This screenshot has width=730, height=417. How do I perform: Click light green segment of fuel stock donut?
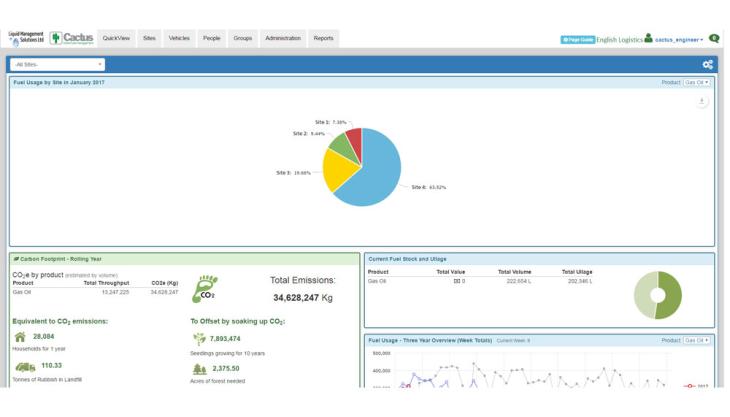[643, 295]
